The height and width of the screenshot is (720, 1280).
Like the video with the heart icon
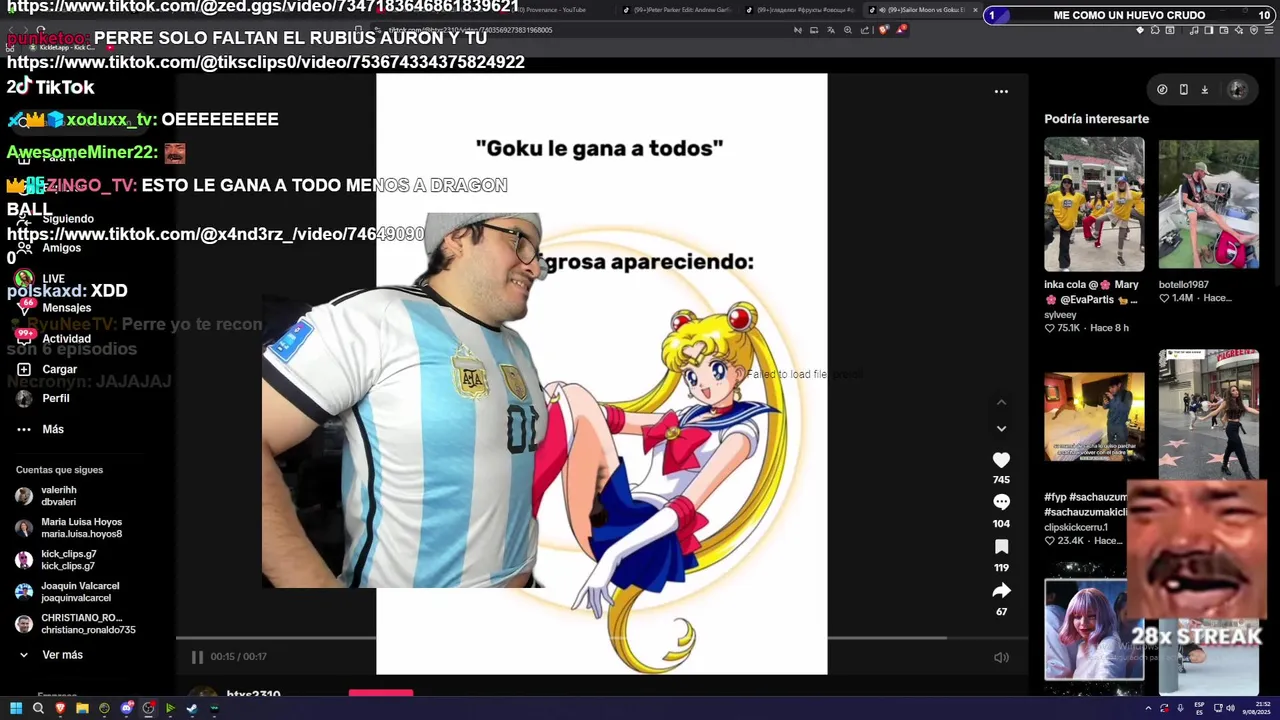click(x=1001, y=460)
